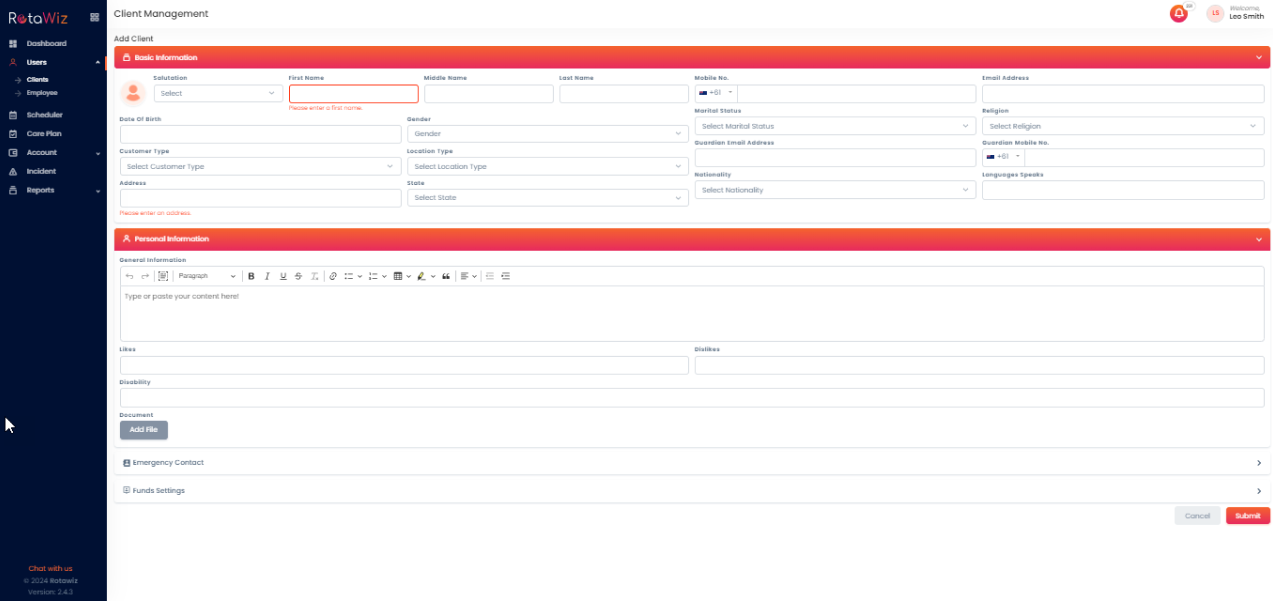The width and height of the screenshot is (1273, 601).
Task: Click the client profile avatar image
Action: (133, 93)
